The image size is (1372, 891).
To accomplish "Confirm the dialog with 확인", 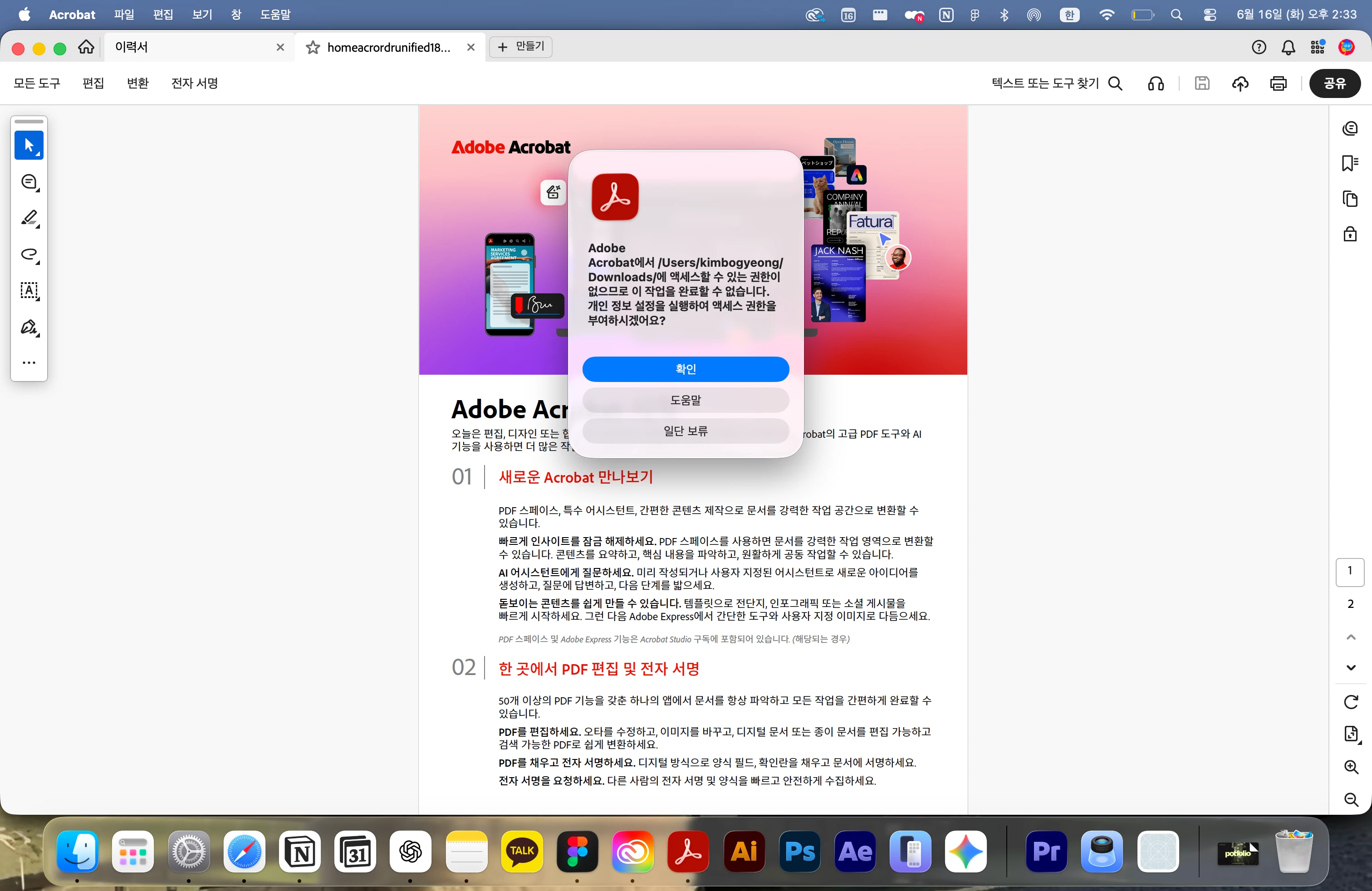I will (686, 369).
